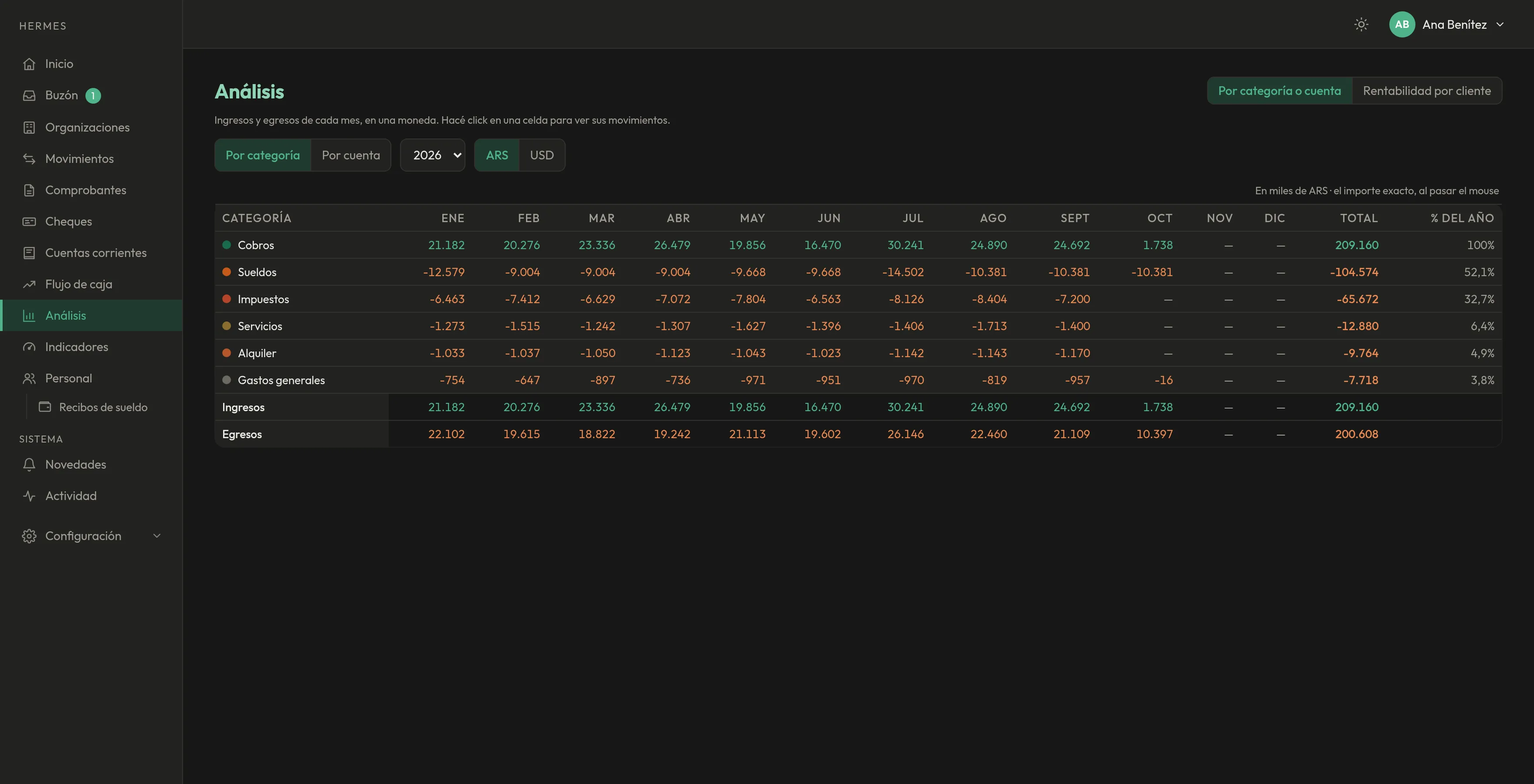Click Egresos total 200.608
This screenshot has width=1534, height=784.
1356,434
